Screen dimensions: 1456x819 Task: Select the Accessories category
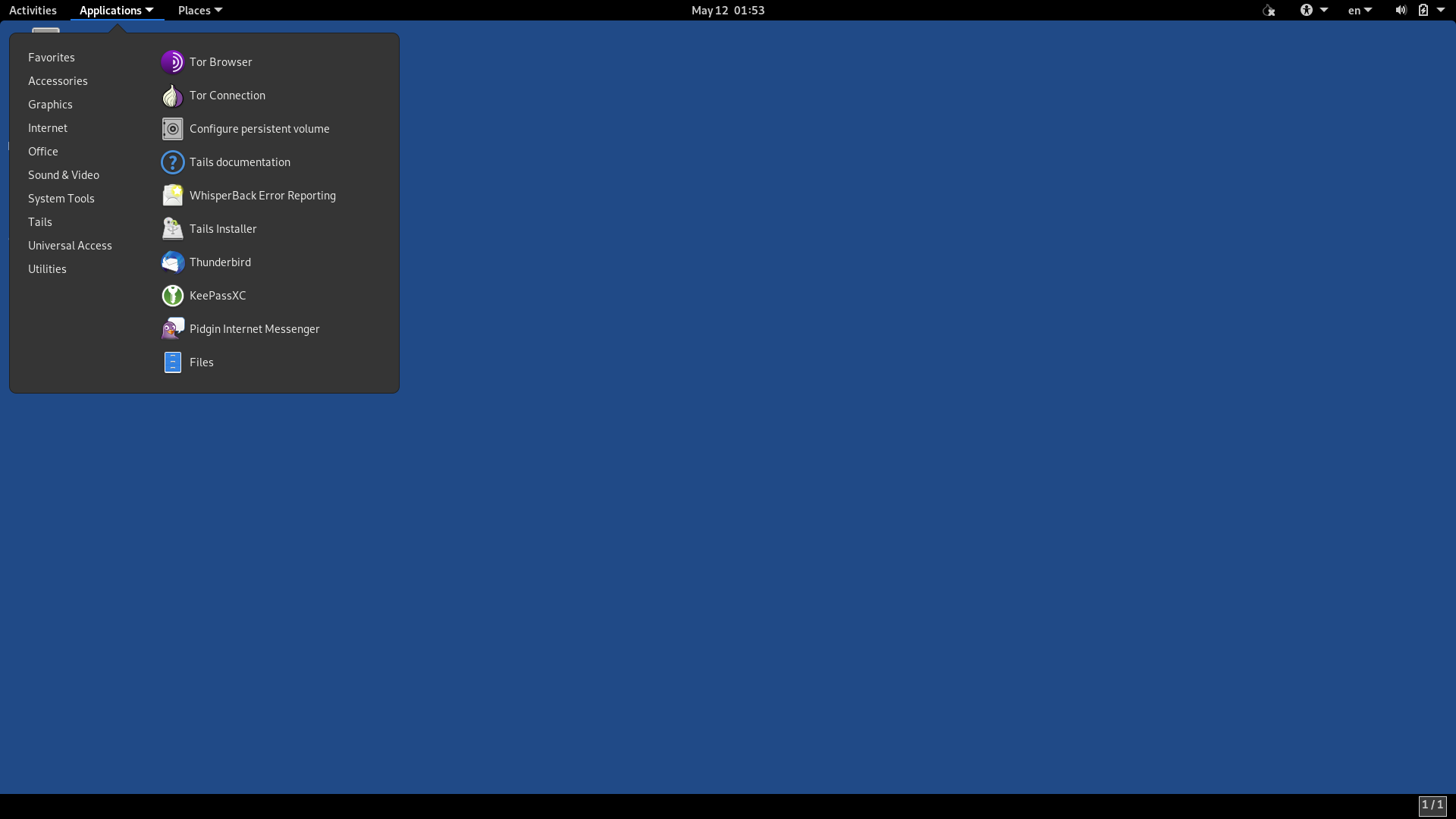[x=58, y=81]
